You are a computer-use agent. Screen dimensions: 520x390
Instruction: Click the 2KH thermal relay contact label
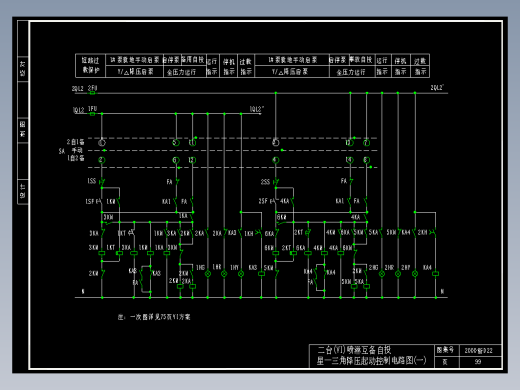point(422,232)
